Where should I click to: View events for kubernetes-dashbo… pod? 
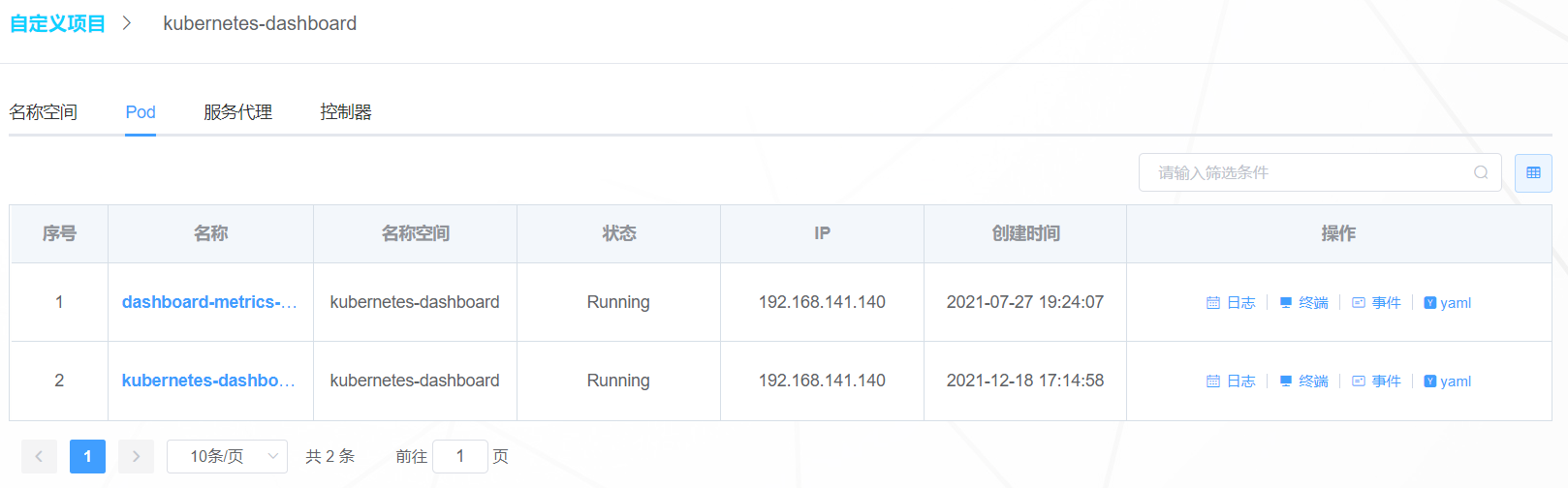1376,381
